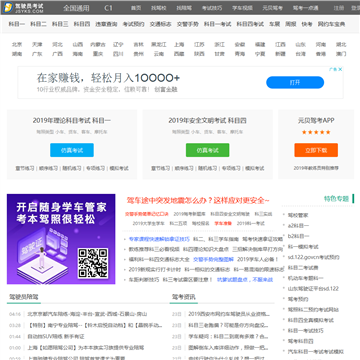Image resolution: width=360 pixels, height=360 pixels.
Task: Open 交通标志
Action: pyautogui.click(x=160, y=24)
